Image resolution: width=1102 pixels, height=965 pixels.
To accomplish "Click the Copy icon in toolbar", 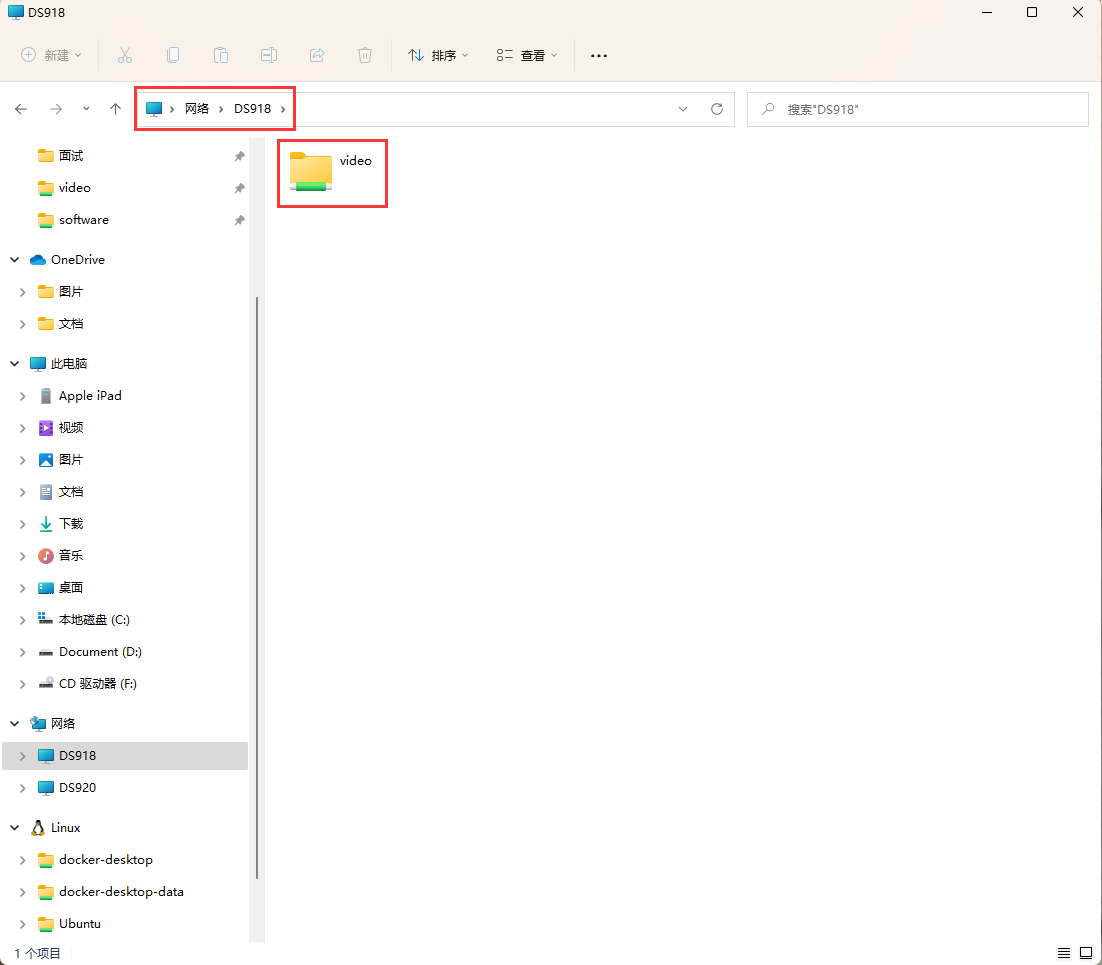I will [x=173, y=55].
